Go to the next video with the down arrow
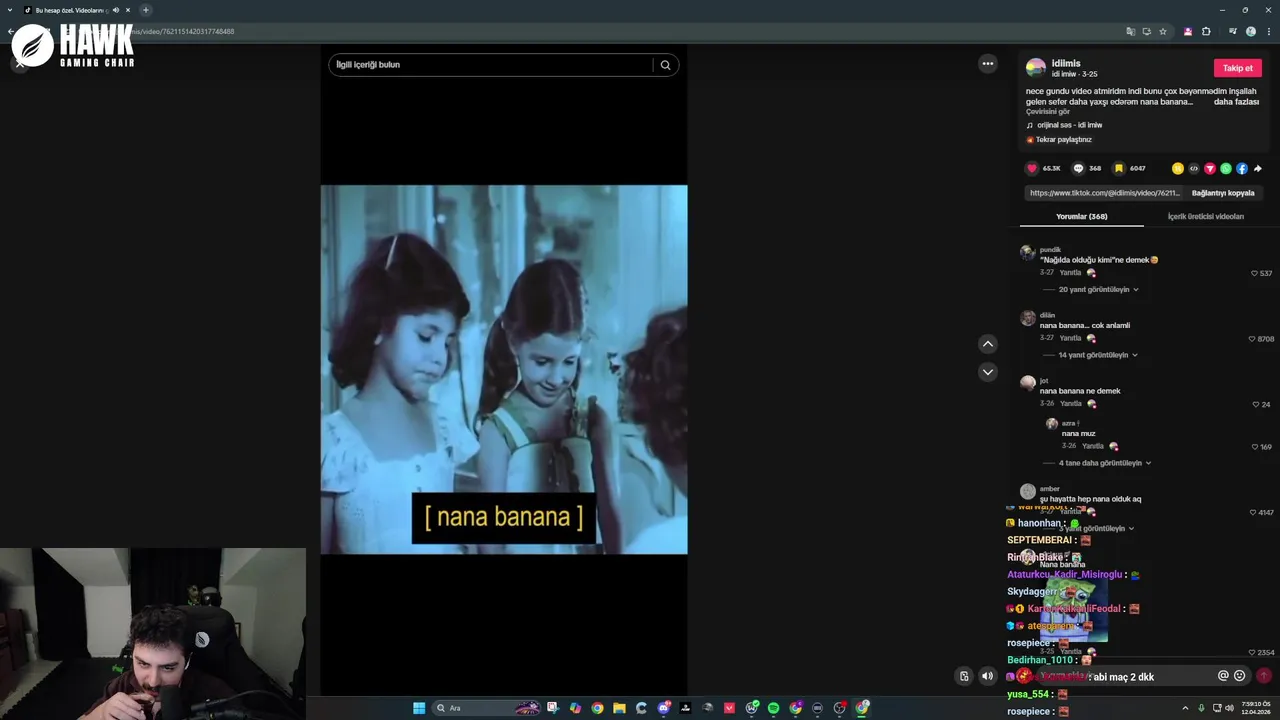This screenshot has height=720, width=1280. (x=988, y=372)
